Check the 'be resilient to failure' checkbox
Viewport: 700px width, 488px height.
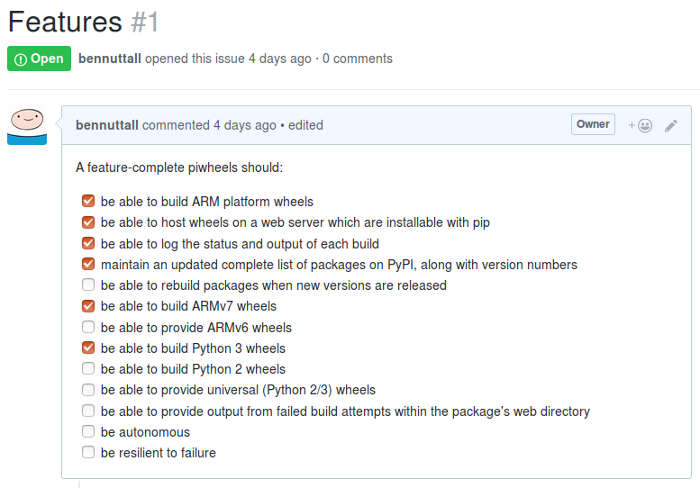[88, 453]
